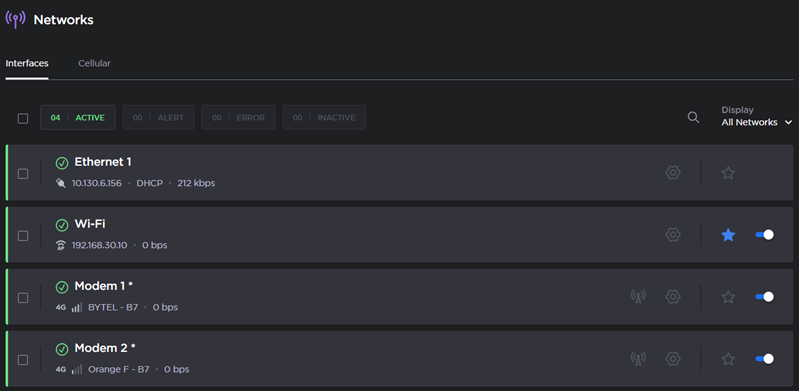Click 4G badge on Modem 1 row
800x391 pixels.
coord(61,308)
